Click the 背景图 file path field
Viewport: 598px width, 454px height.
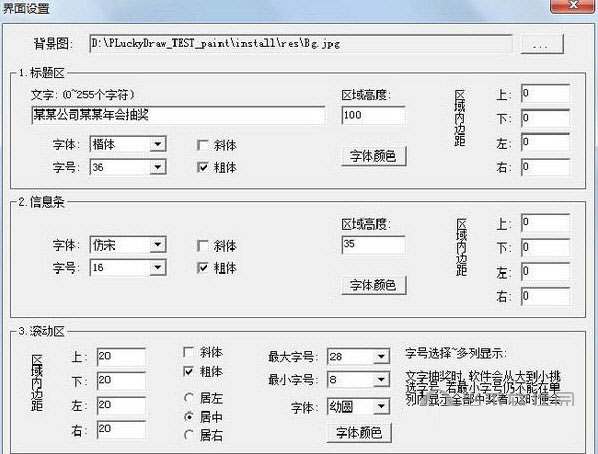coord(301,43)
